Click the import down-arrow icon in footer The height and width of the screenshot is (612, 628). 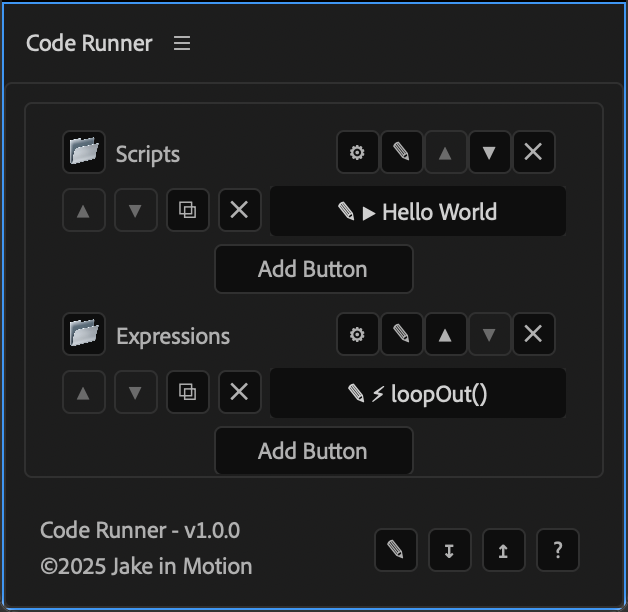(x=449, y=550)
